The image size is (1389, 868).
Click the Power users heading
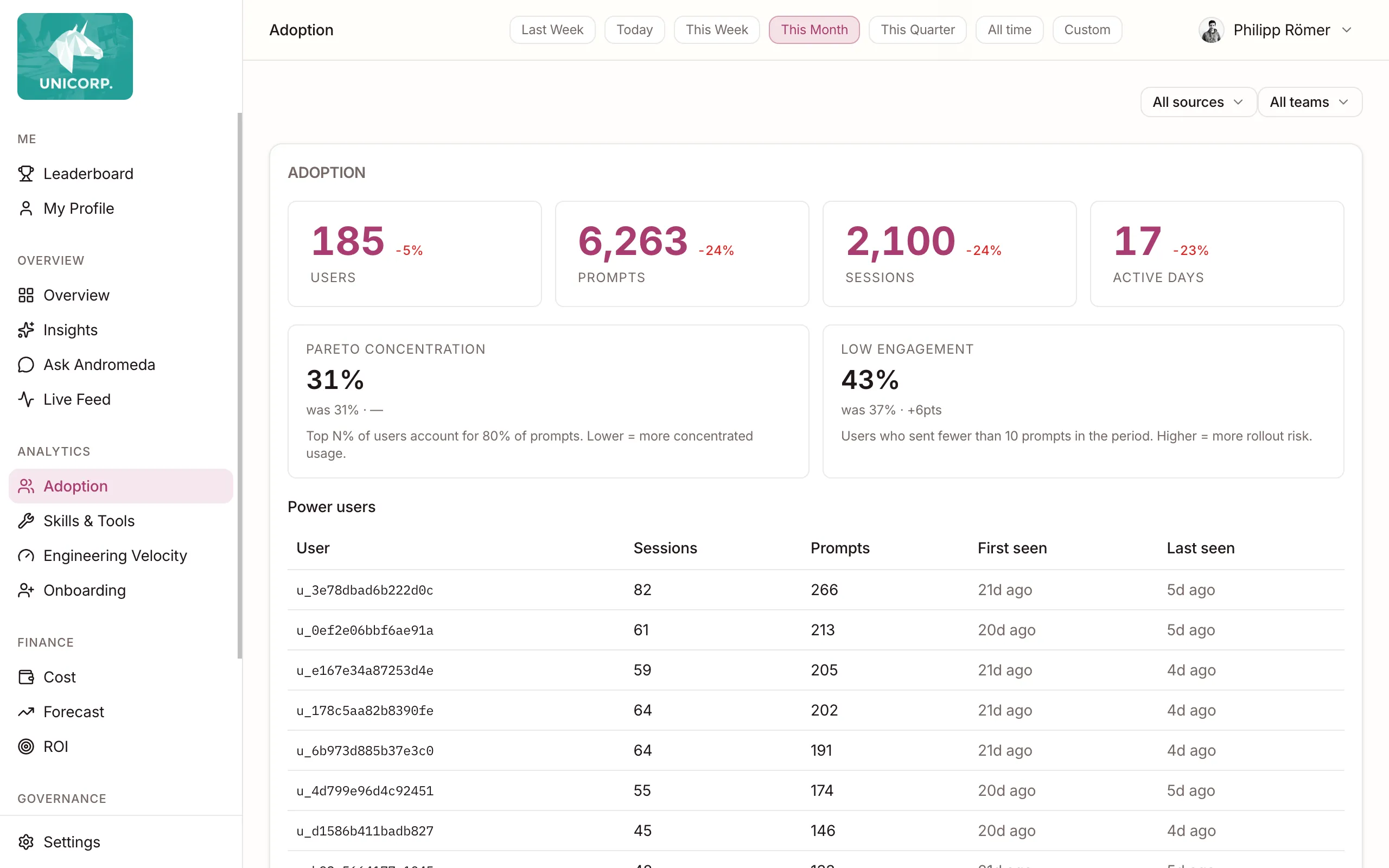[331, 507]
